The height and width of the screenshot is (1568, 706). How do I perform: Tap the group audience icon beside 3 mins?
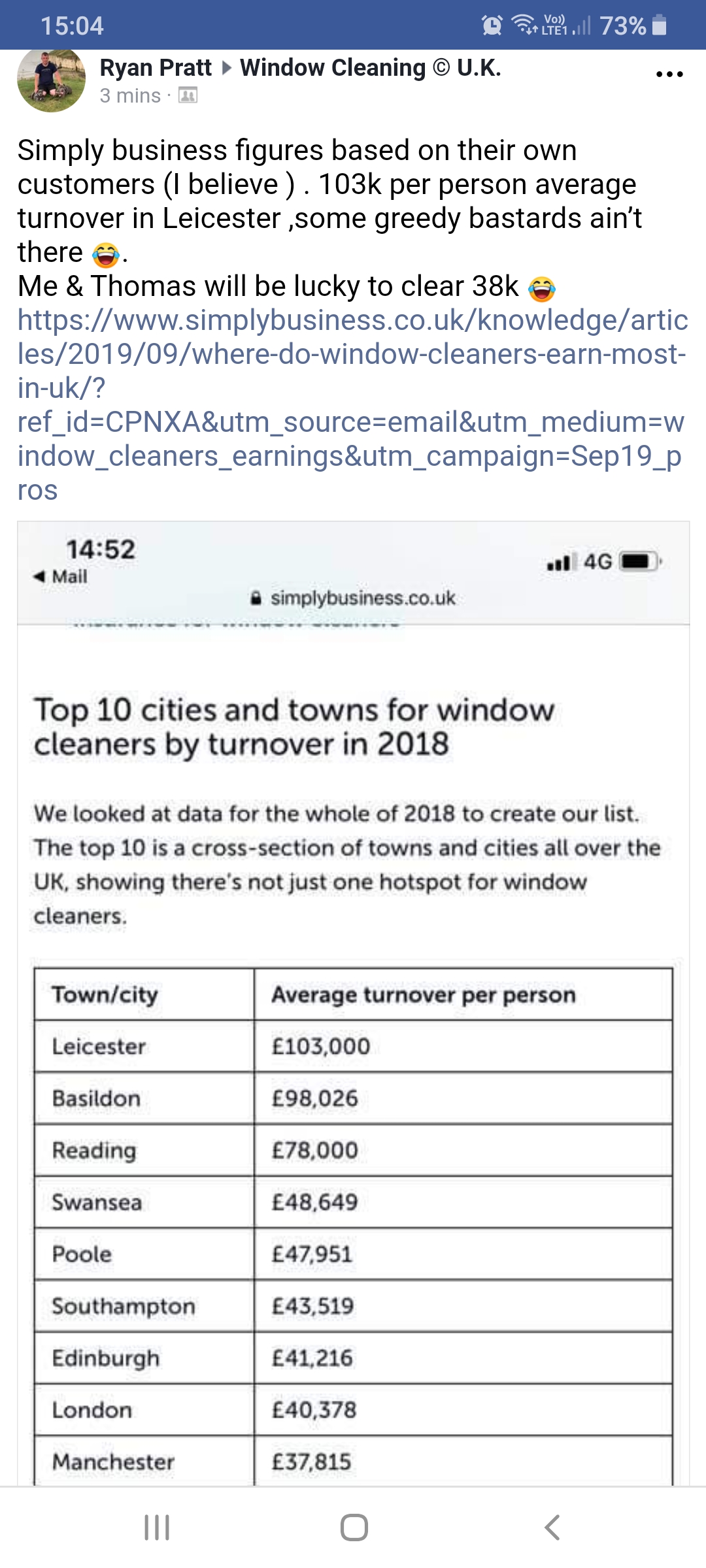point(188,96)
